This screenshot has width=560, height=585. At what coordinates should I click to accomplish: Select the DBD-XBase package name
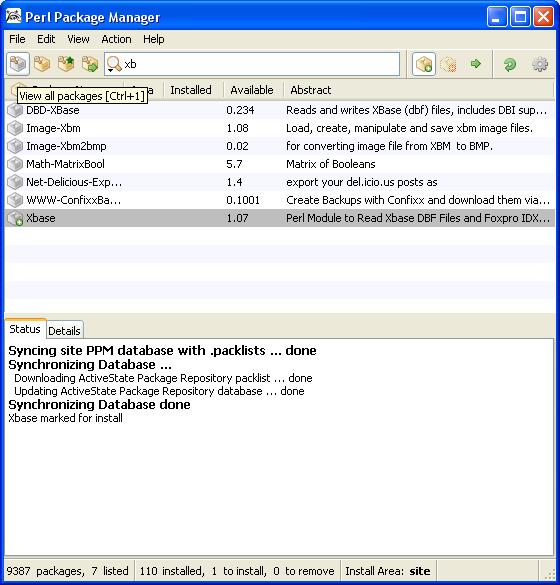coord(53,110)
